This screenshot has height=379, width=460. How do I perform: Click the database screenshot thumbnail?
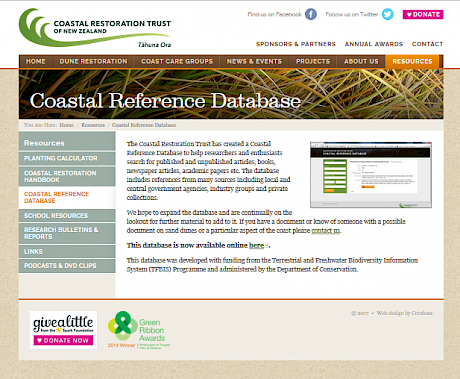[x=371, y=175]
